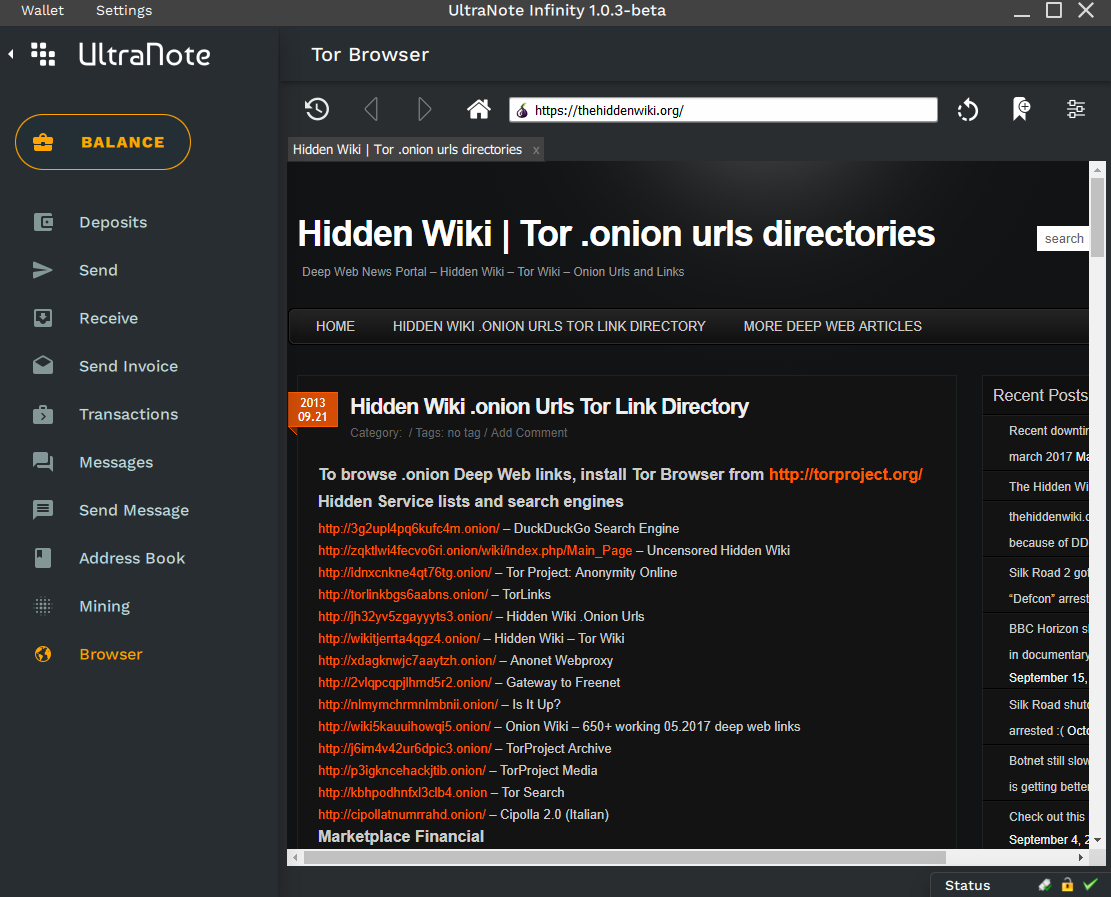Screen dimensions: 1111x897
Task: Click the Address Book icon
Action: (x=43, y=558)
